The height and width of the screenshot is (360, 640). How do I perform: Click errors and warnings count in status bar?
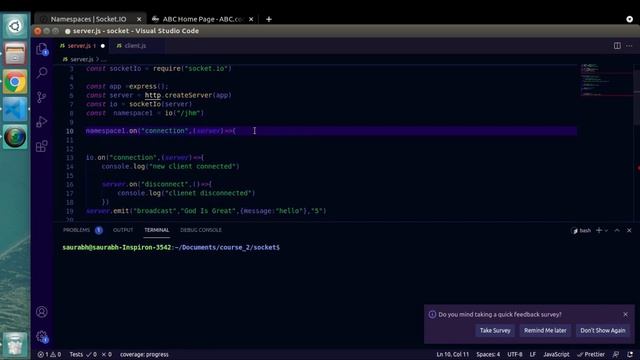pyautogui.click(x=49, y=354)
